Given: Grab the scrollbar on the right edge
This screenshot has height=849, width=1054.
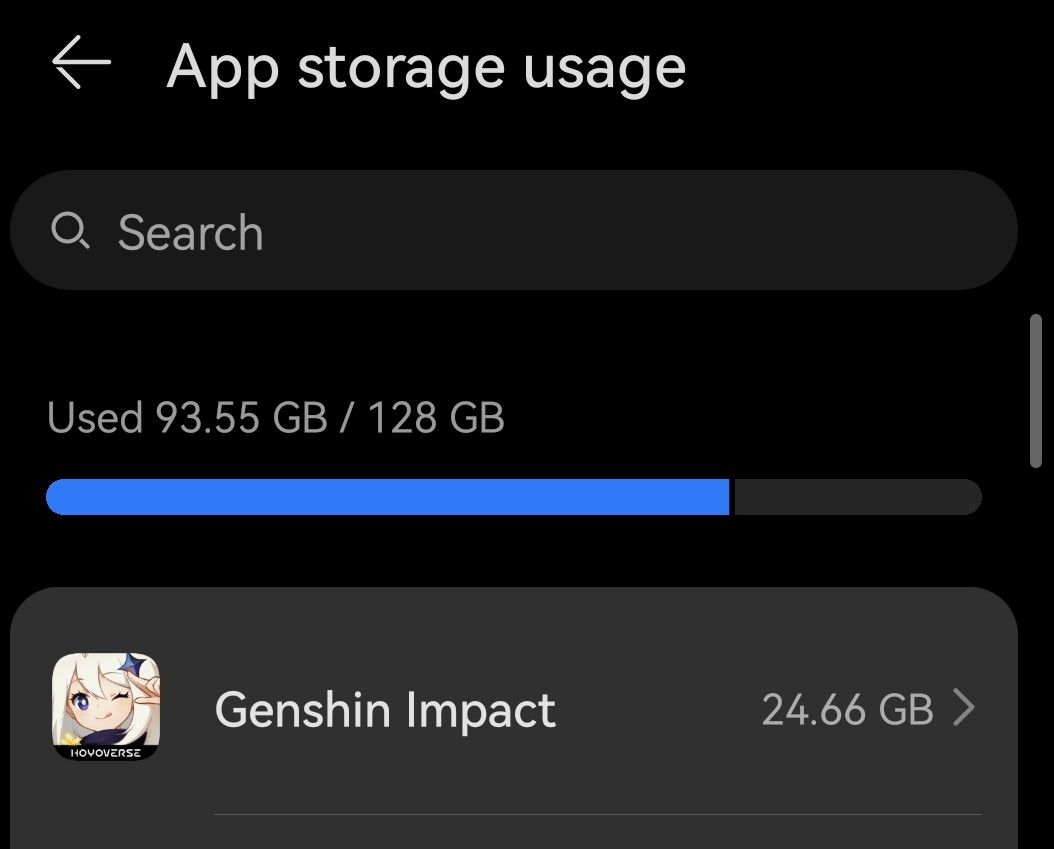Looking at the screenshot, I should tap(1035, 392).
